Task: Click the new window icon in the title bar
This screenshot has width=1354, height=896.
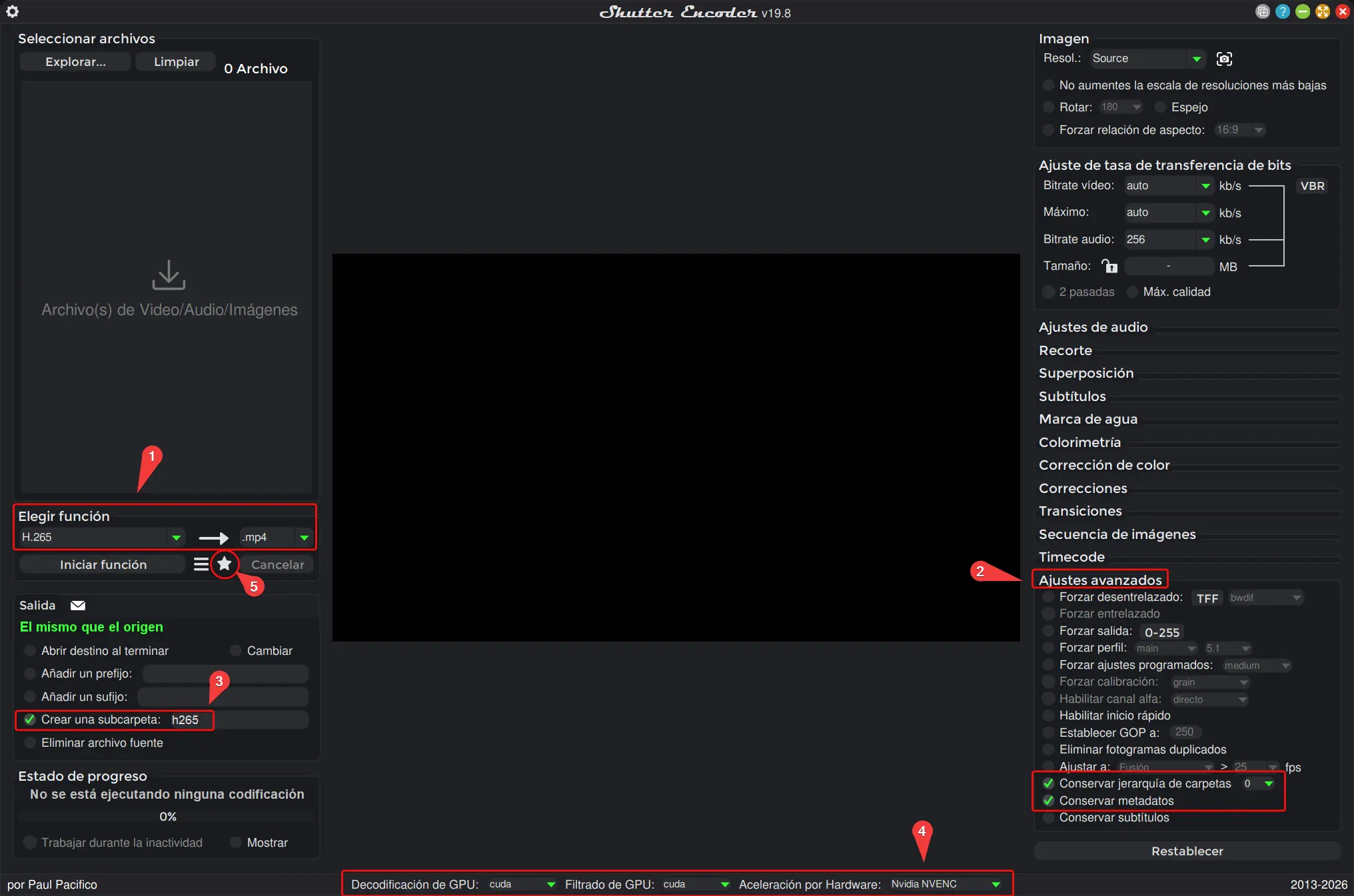Action: click(1262, 11)
